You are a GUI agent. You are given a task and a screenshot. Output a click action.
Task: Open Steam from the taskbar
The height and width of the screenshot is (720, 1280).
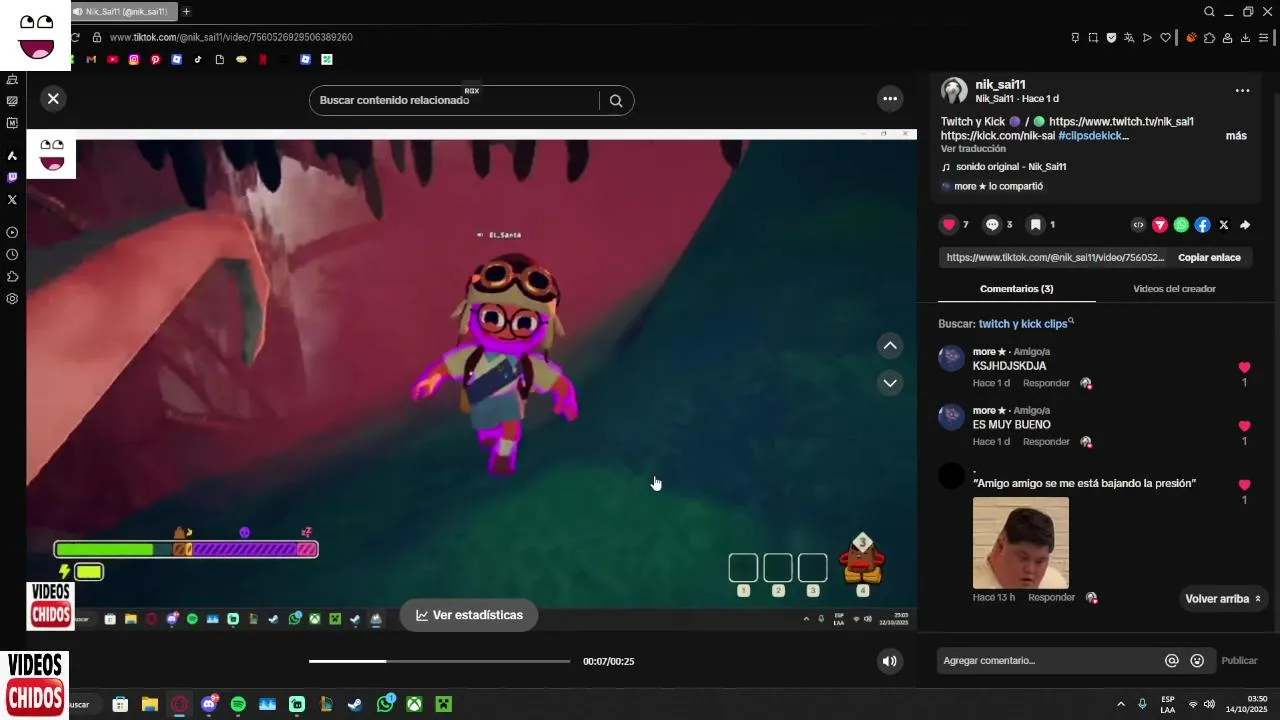point(355,704)
